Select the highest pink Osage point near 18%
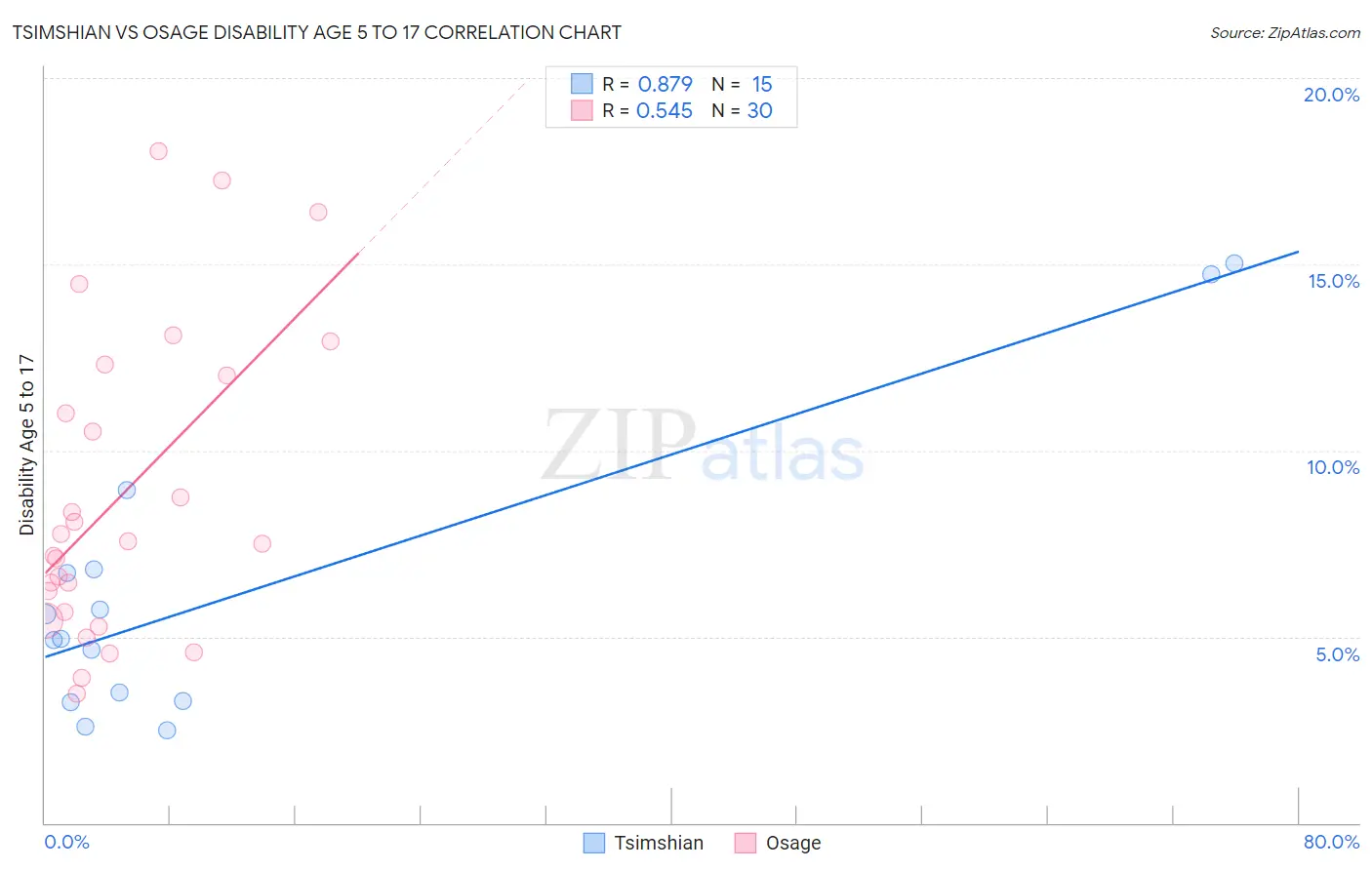Image resolution: width=1372 pixels, height=870 pixels. 158,151
